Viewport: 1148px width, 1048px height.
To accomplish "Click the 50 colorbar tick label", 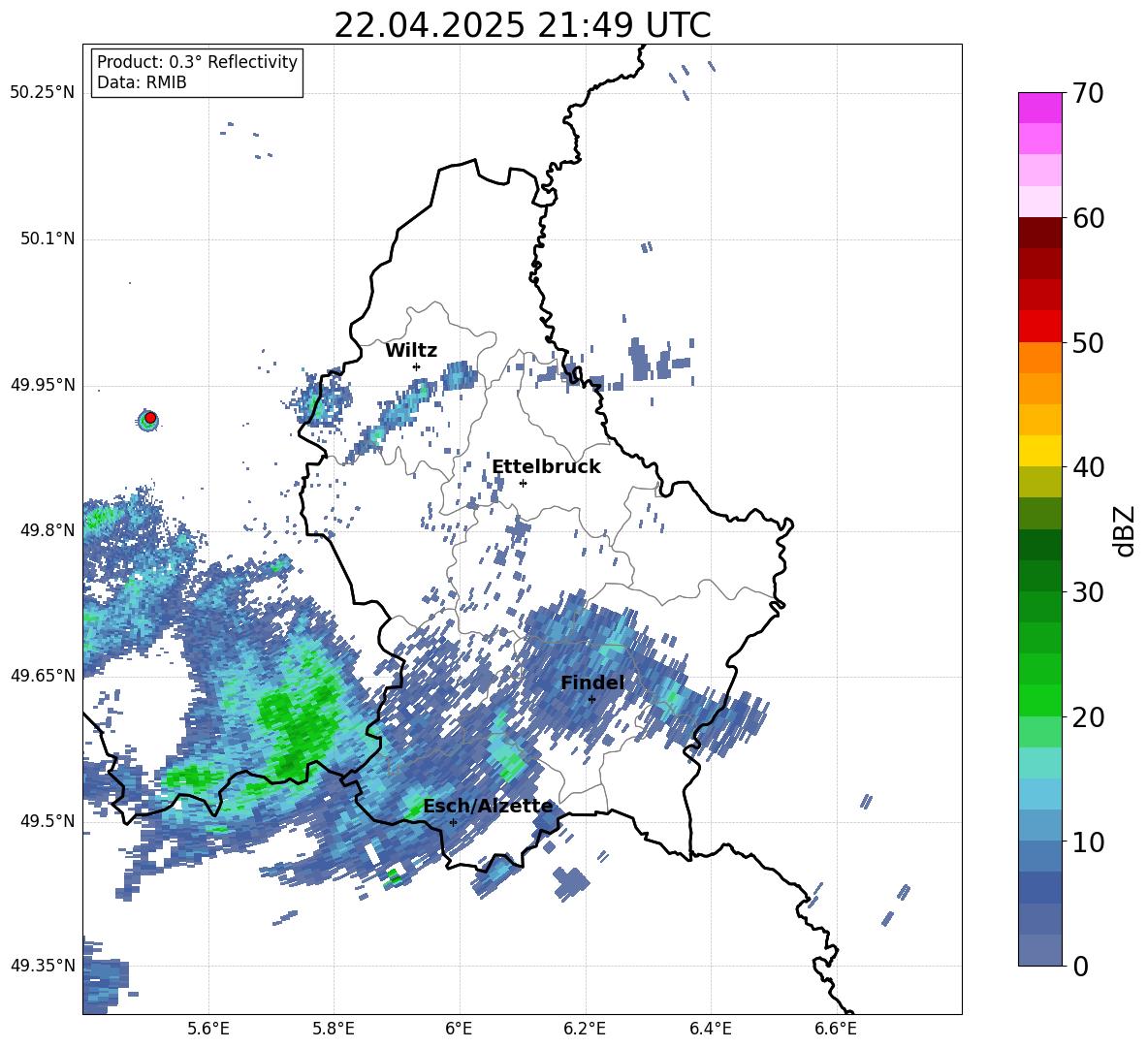I will tap(1088, 342).
